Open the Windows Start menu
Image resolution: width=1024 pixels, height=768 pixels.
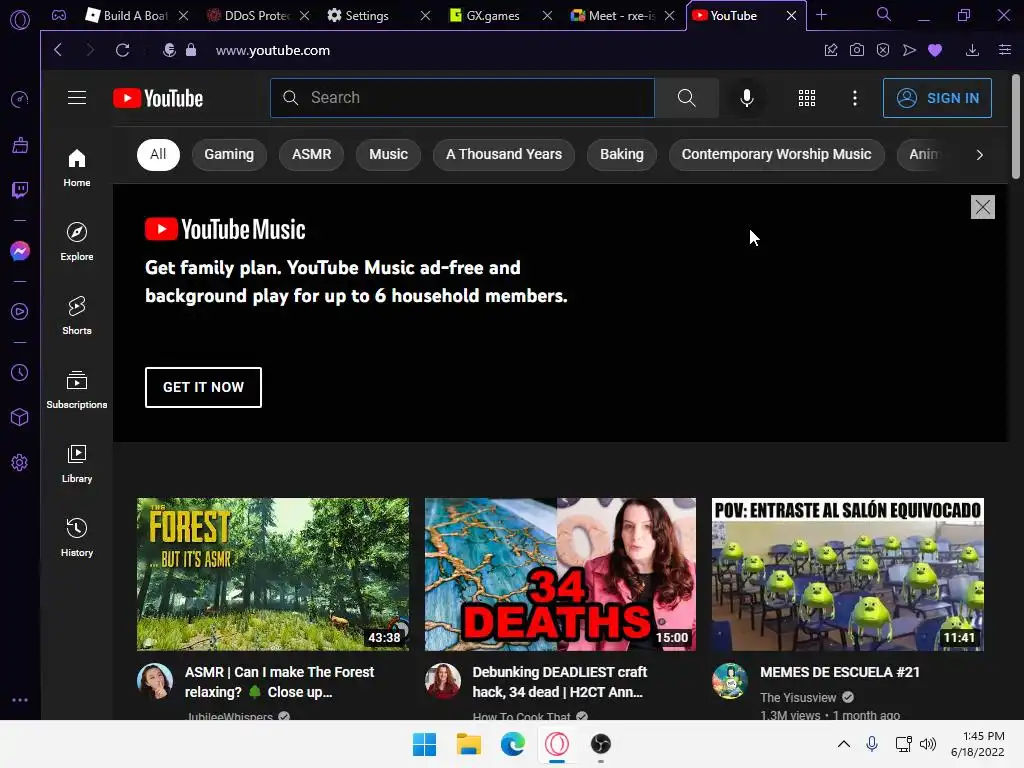[424, 744]
